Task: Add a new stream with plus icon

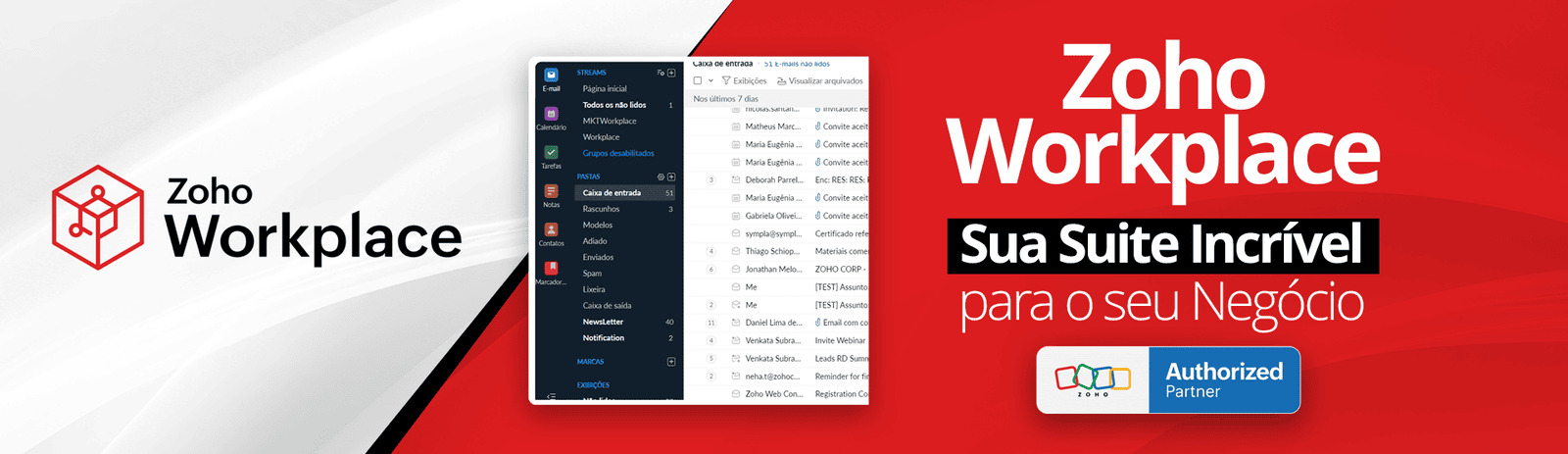Action: click(671, 73)
